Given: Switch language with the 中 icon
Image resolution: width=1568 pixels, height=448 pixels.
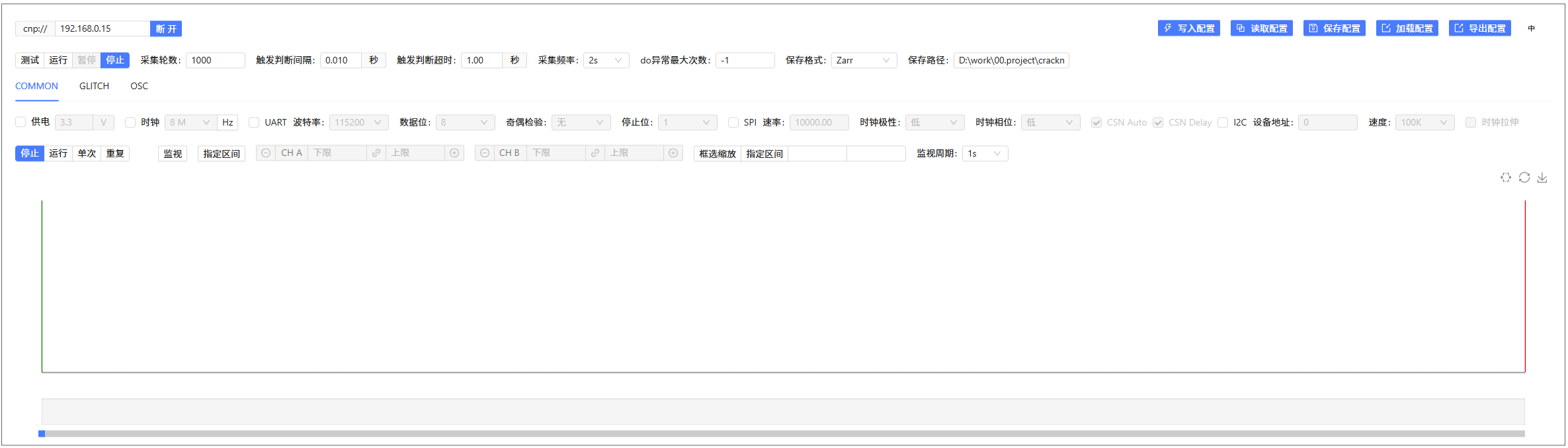Looking at the screenshot, I should [x=1531, y=28].
